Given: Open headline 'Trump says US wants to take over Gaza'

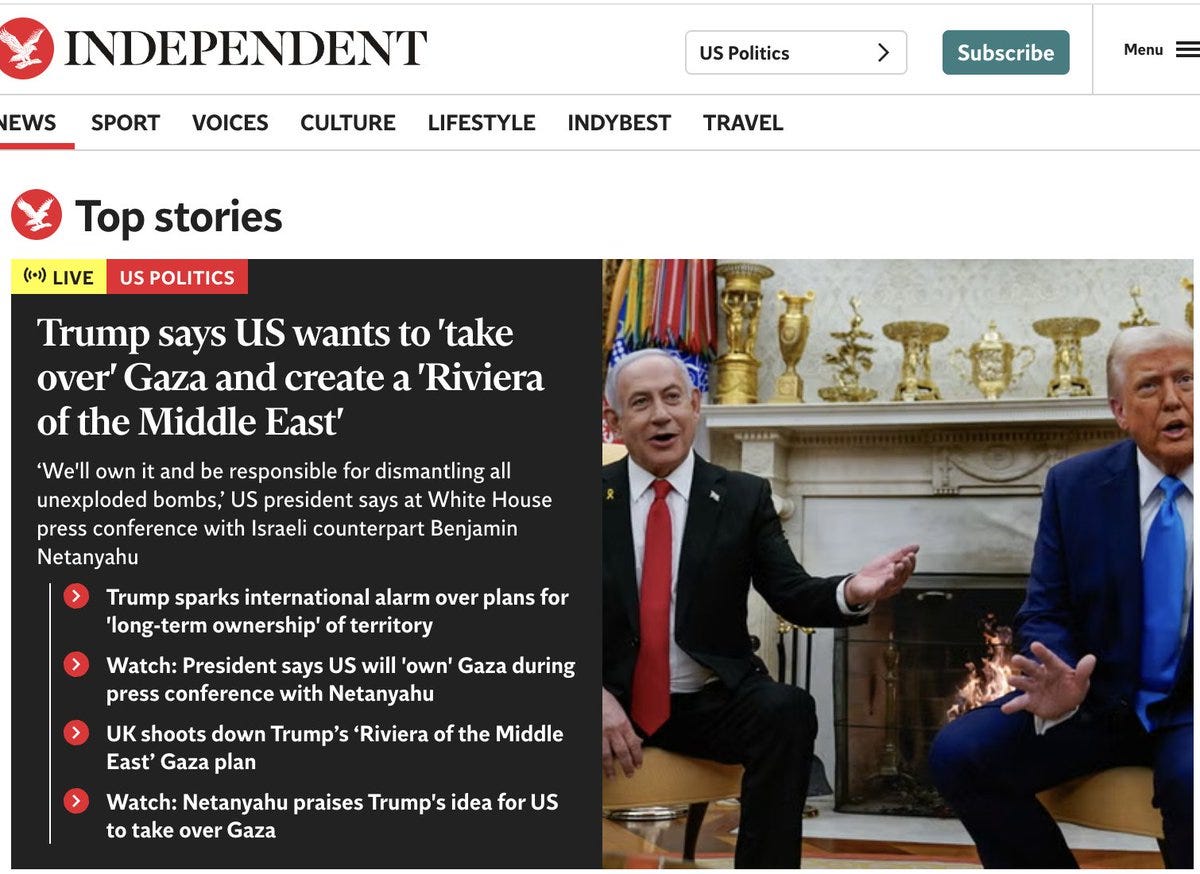Looking at the screenshot, I should (x=291, y=377).
